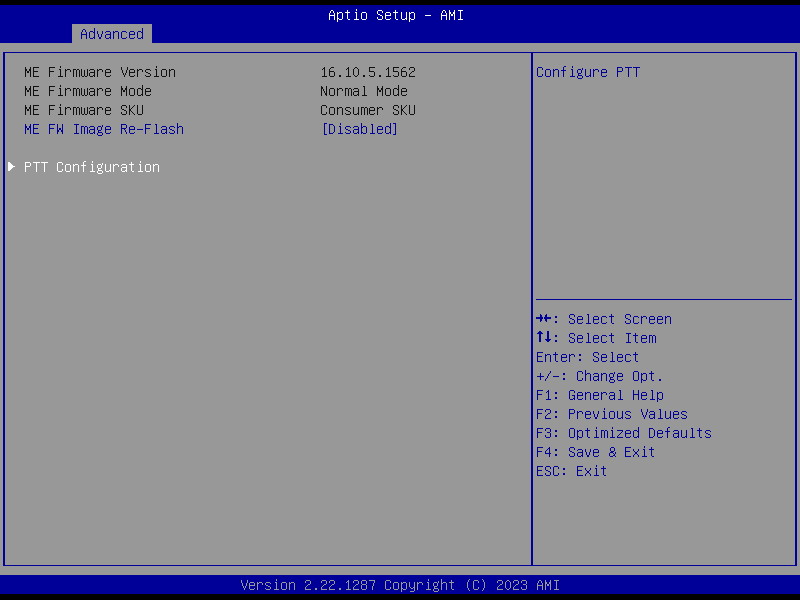The height and width of the screenshot is (600, 800).
Task: Click the ESC: Exit hint
Action: [x=571, y=471]
